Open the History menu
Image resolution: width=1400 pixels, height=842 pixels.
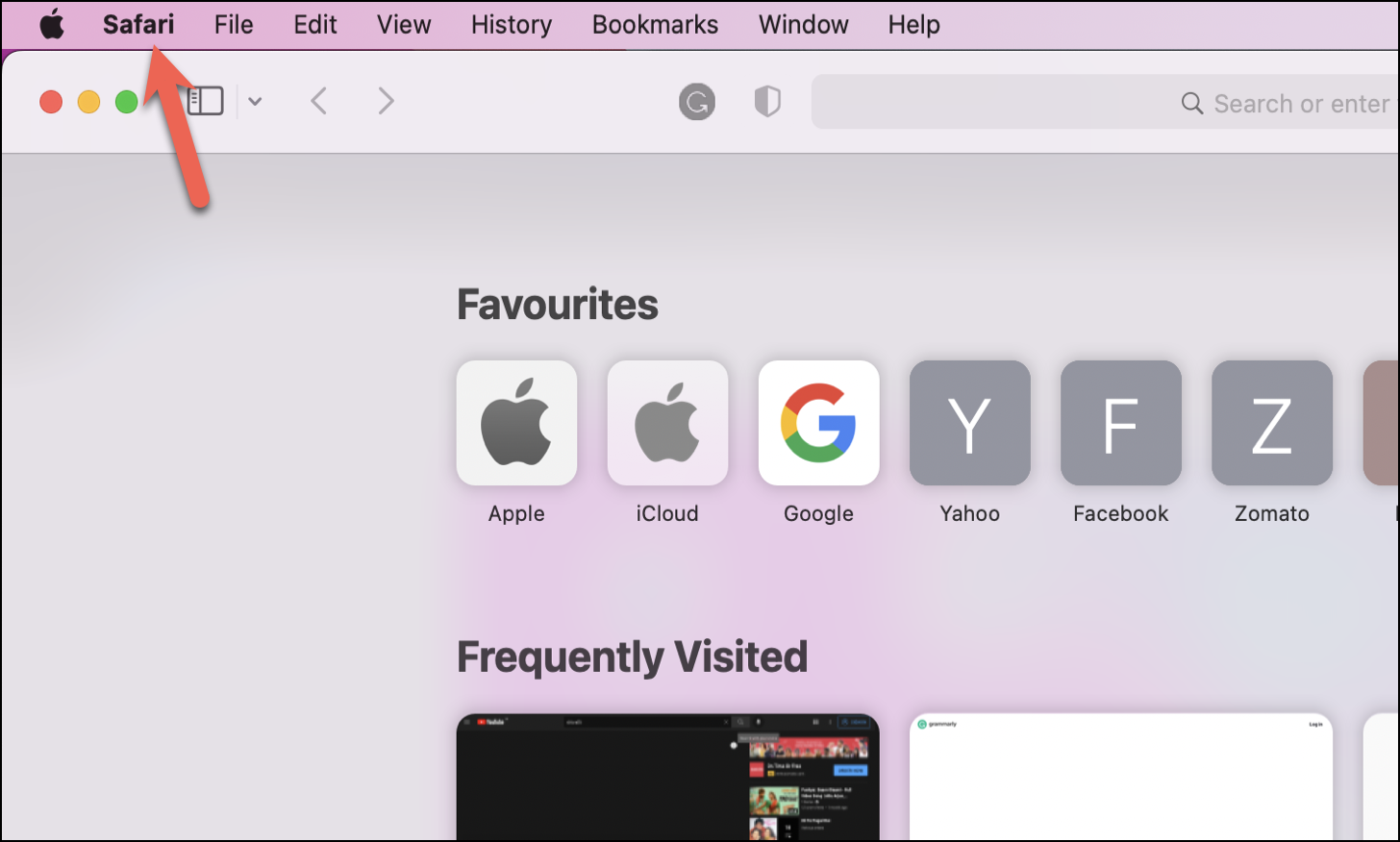pos(512,24)
